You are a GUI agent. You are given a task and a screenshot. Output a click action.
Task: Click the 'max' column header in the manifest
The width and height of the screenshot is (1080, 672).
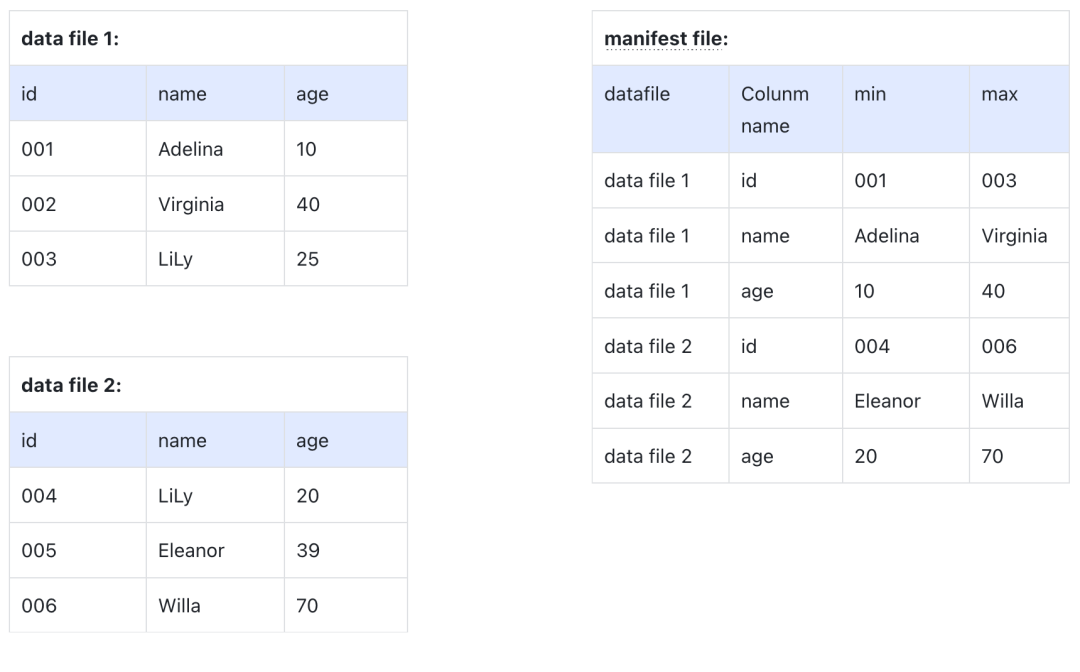(998, 94)
